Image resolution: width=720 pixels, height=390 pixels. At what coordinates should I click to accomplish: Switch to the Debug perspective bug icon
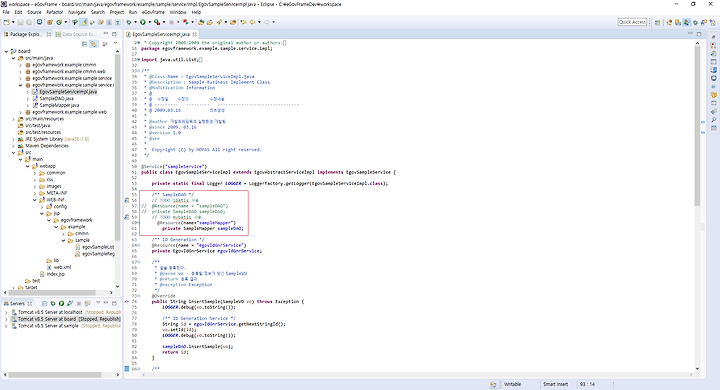(695, 22)
